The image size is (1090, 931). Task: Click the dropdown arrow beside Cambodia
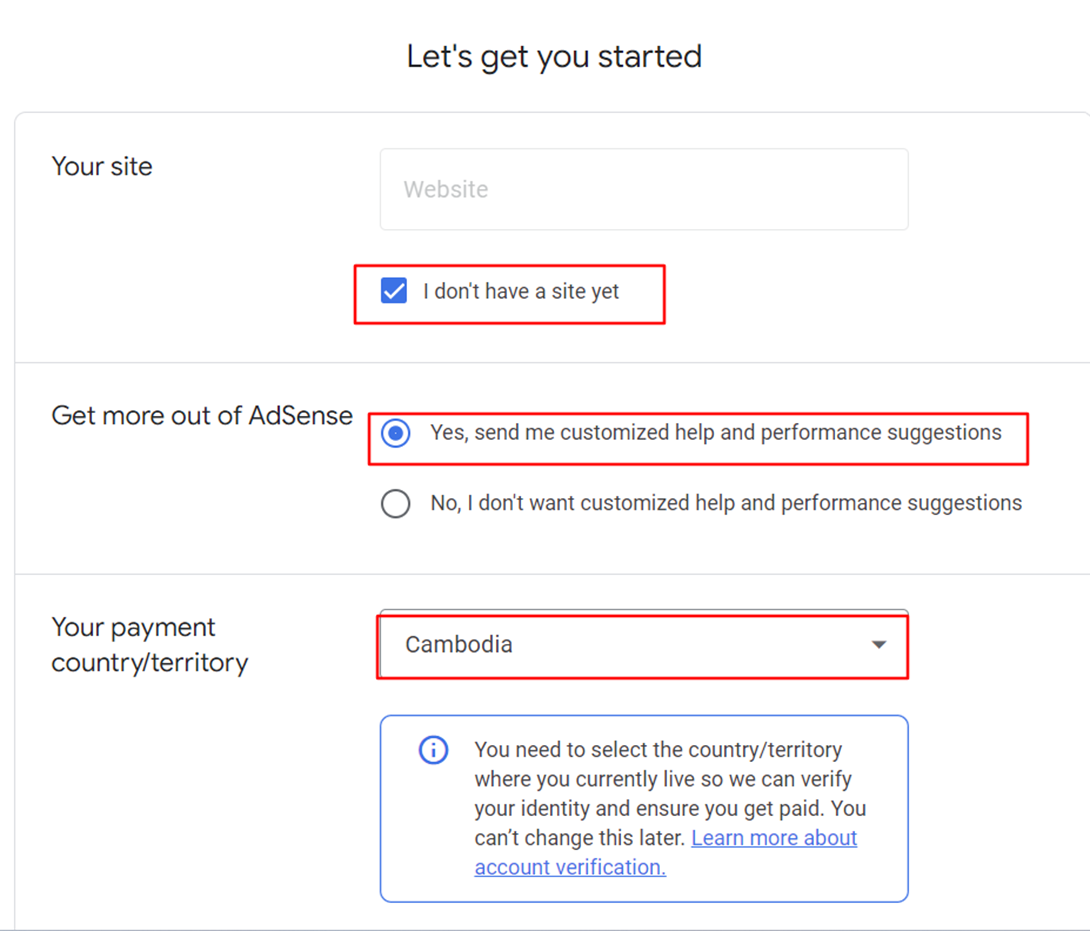[879, 645]
